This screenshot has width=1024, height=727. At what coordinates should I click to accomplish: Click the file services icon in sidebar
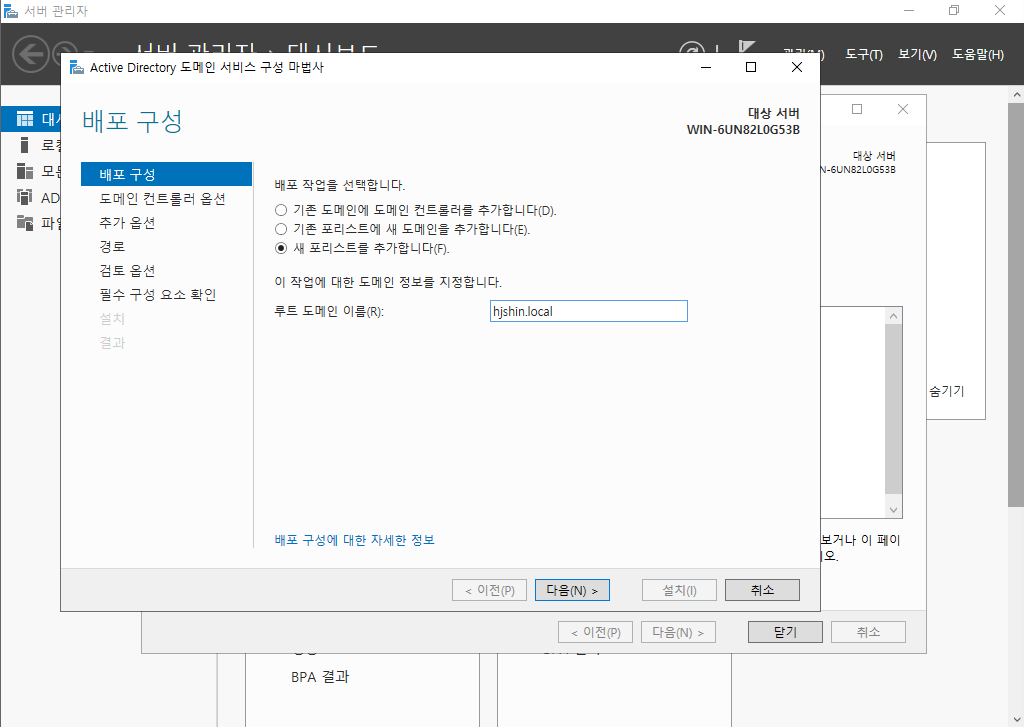tap(25, 223)
